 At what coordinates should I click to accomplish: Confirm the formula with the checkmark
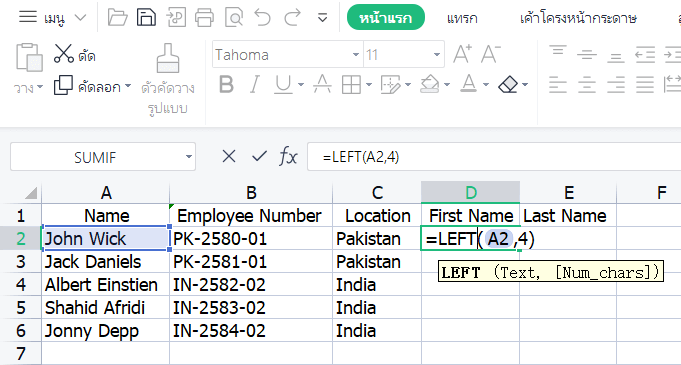pyautogui.click(x=259, y=156)
